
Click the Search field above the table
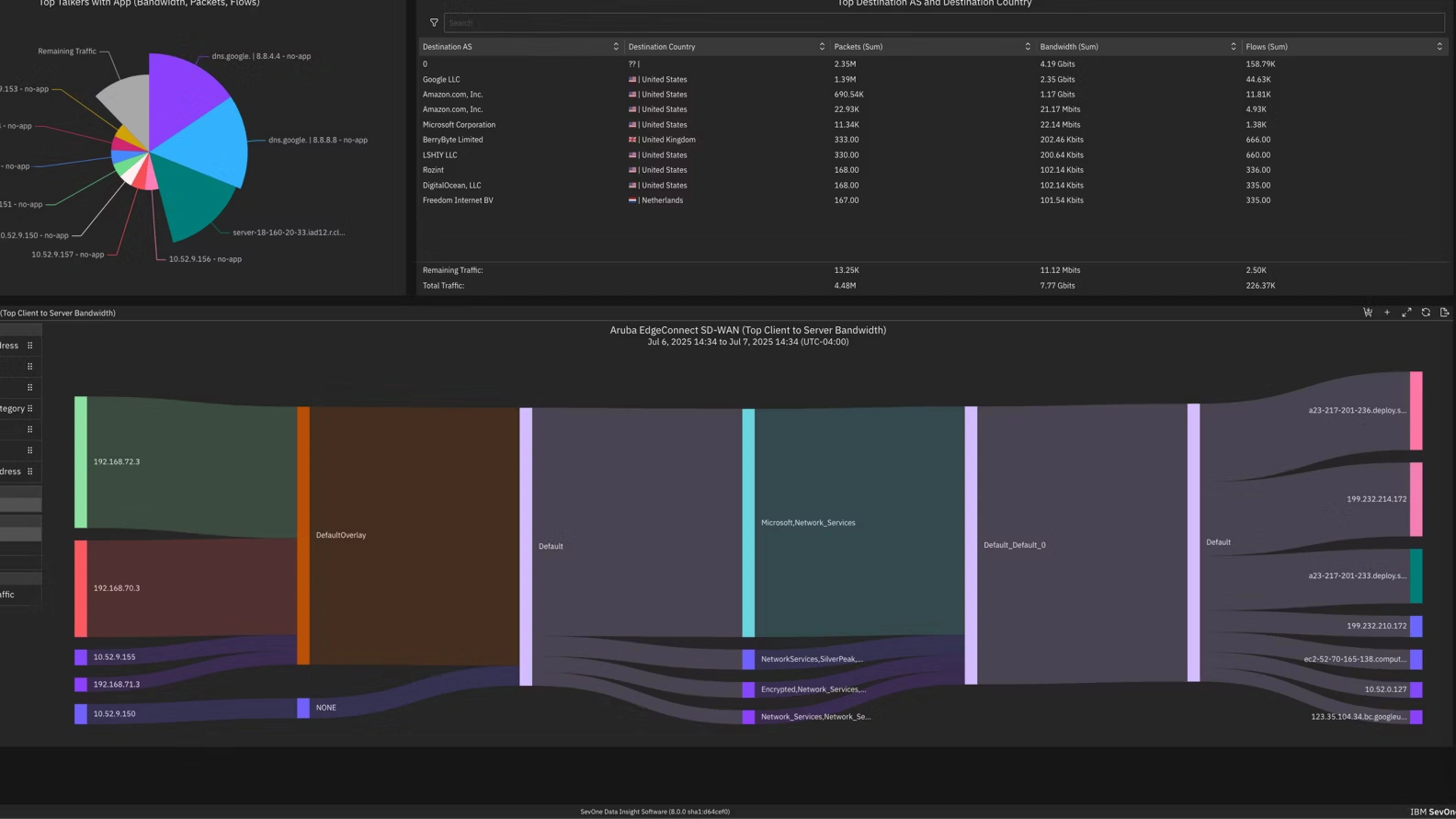tap(943, 23)
